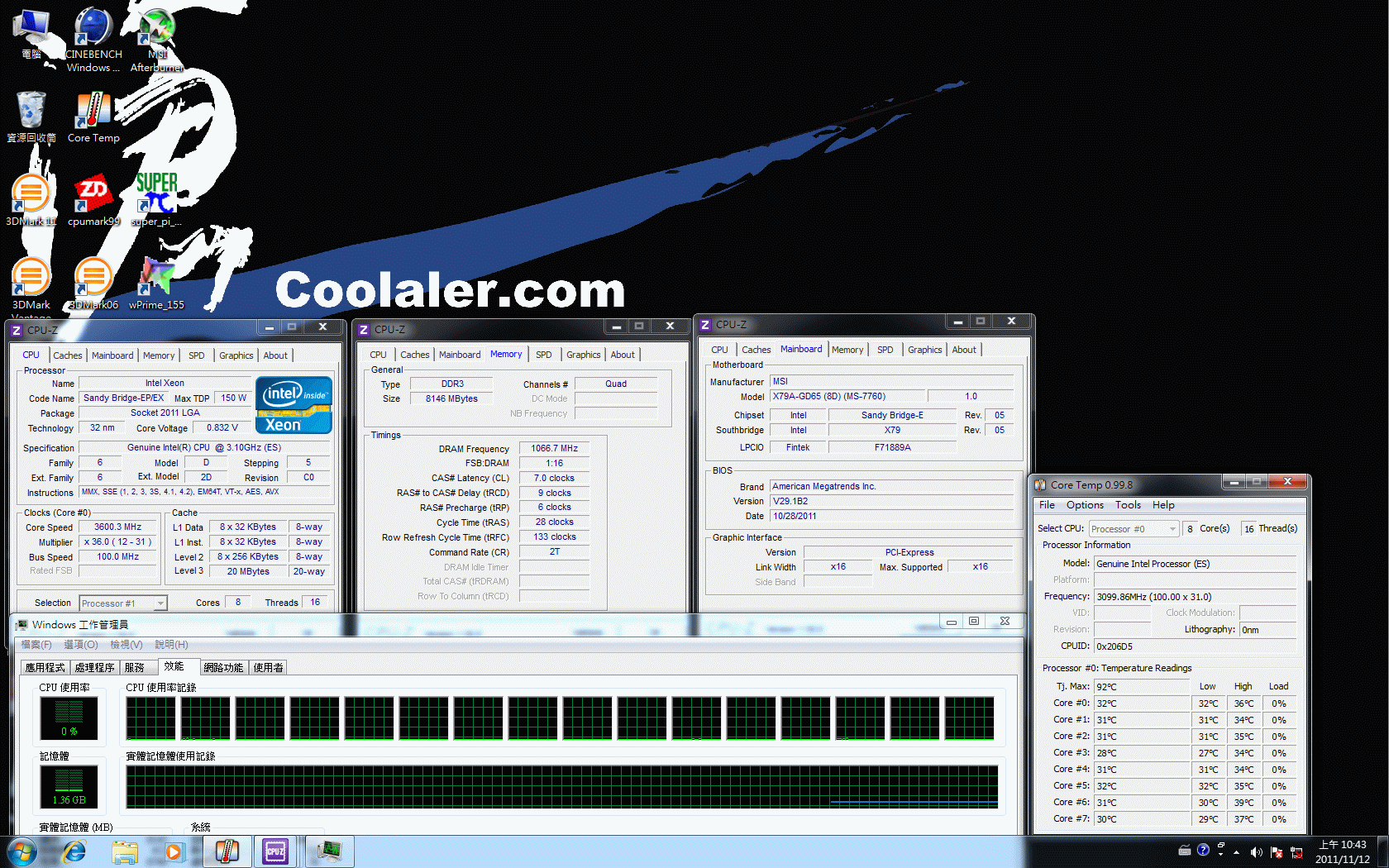Switch to Core Temp taskbar button
The height and width of the screenshot is (868, 1389).
point(227,851)
